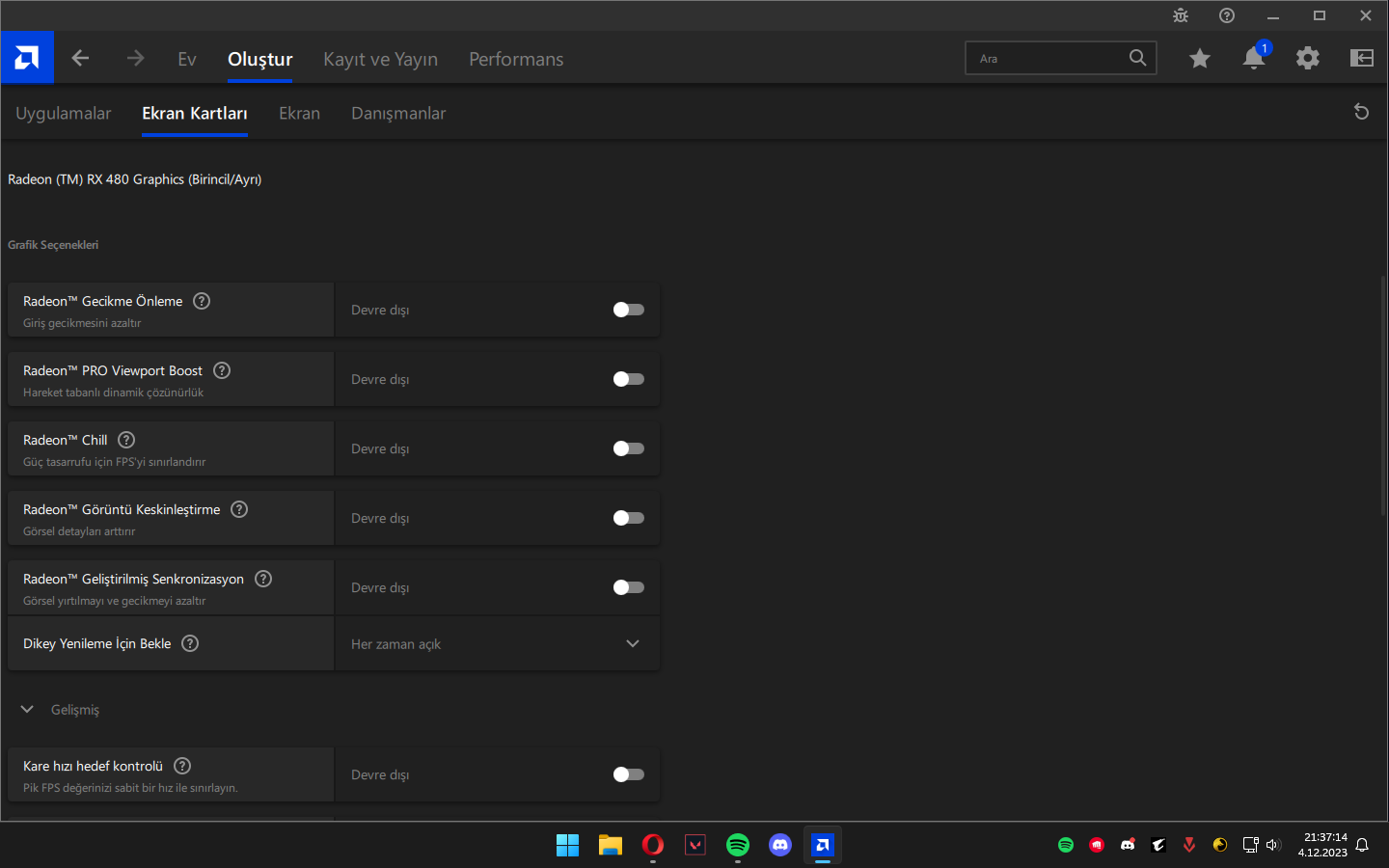Show help for Radeon Chill
The width and height of the screenshot is (1389, 868).
pos(126,440)
